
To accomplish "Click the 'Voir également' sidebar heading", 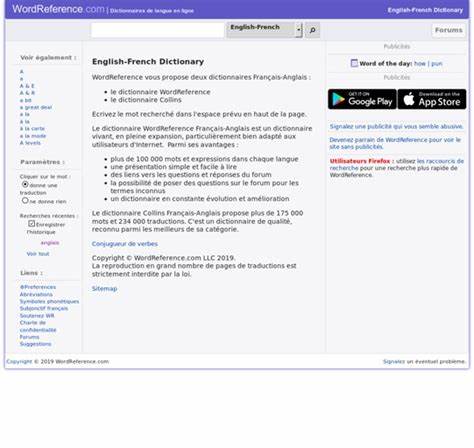I will tap(48, 58).
